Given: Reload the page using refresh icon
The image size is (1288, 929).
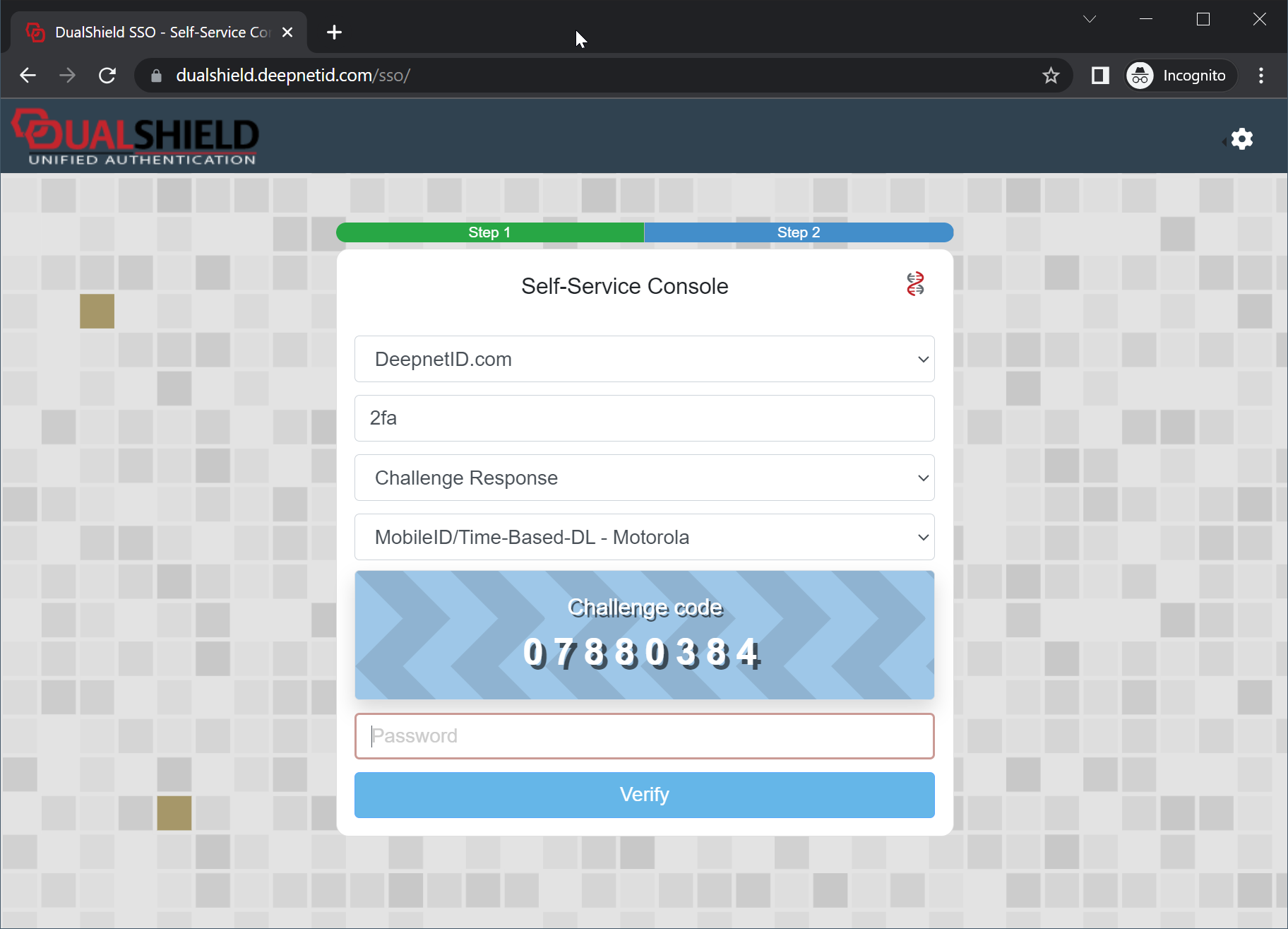Looking at the screenshot, I should coord(107,76).
